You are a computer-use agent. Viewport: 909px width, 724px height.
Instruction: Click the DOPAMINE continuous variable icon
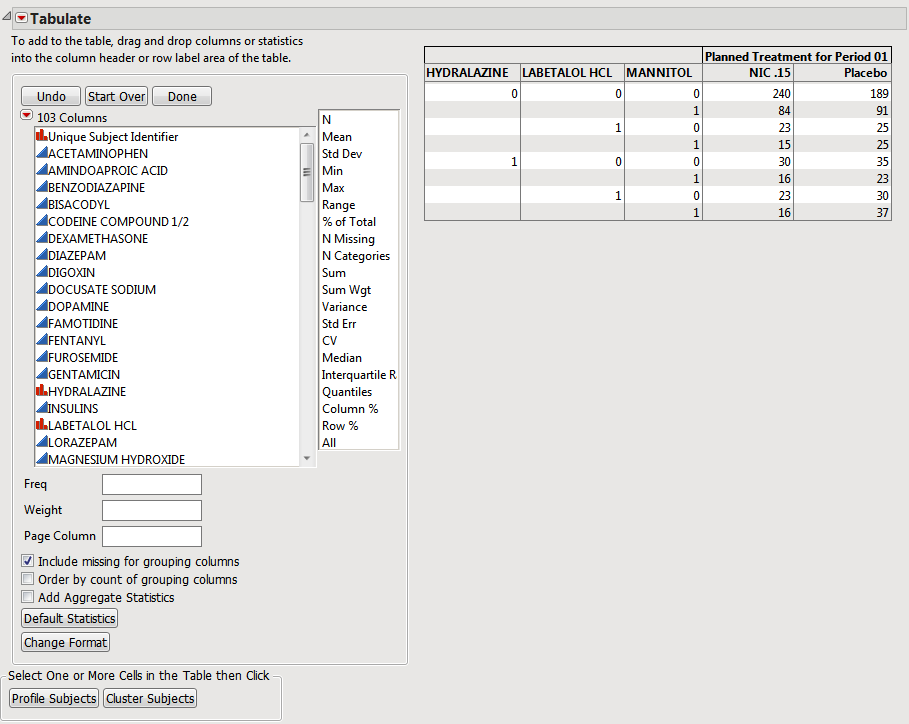[x=41, y=306]
